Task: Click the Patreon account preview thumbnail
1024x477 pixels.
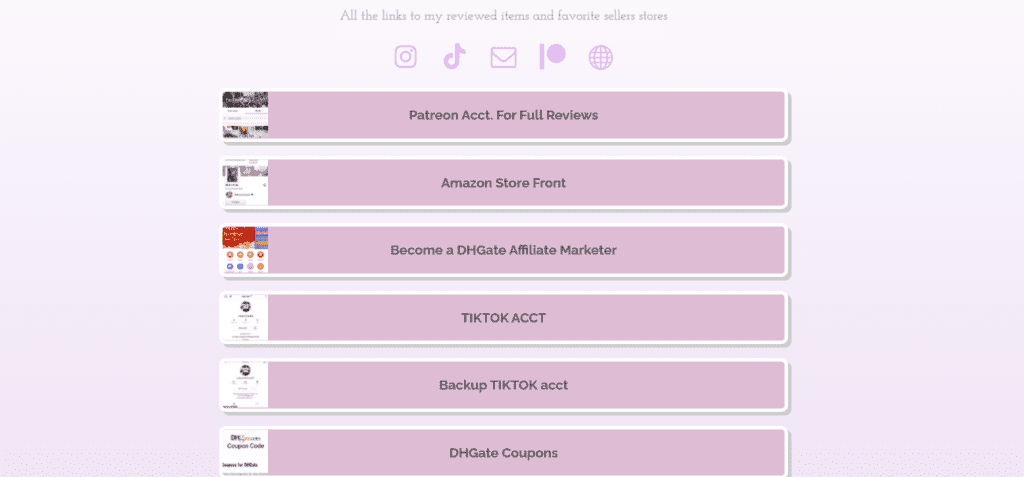Action: (x=245, y=115)
